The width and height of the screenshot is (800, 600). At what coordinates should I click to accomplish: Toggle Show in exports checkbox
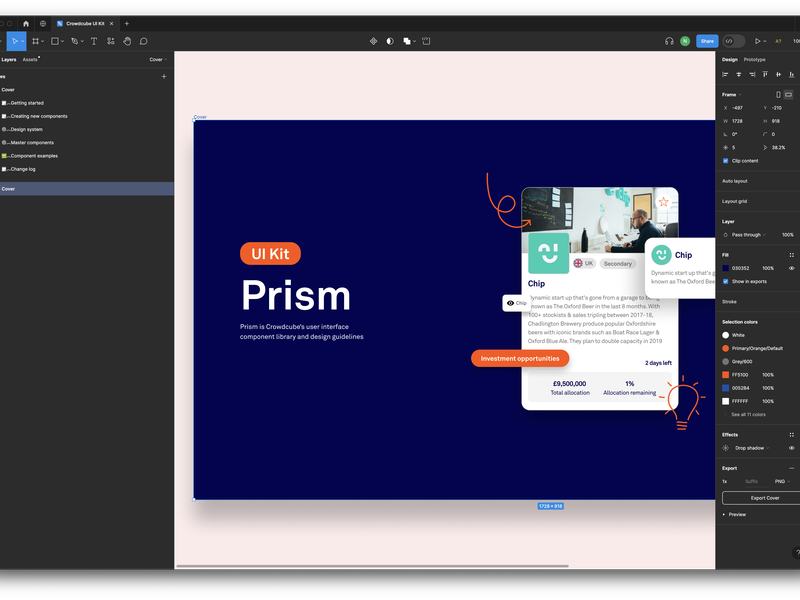[x=726, y=281]
